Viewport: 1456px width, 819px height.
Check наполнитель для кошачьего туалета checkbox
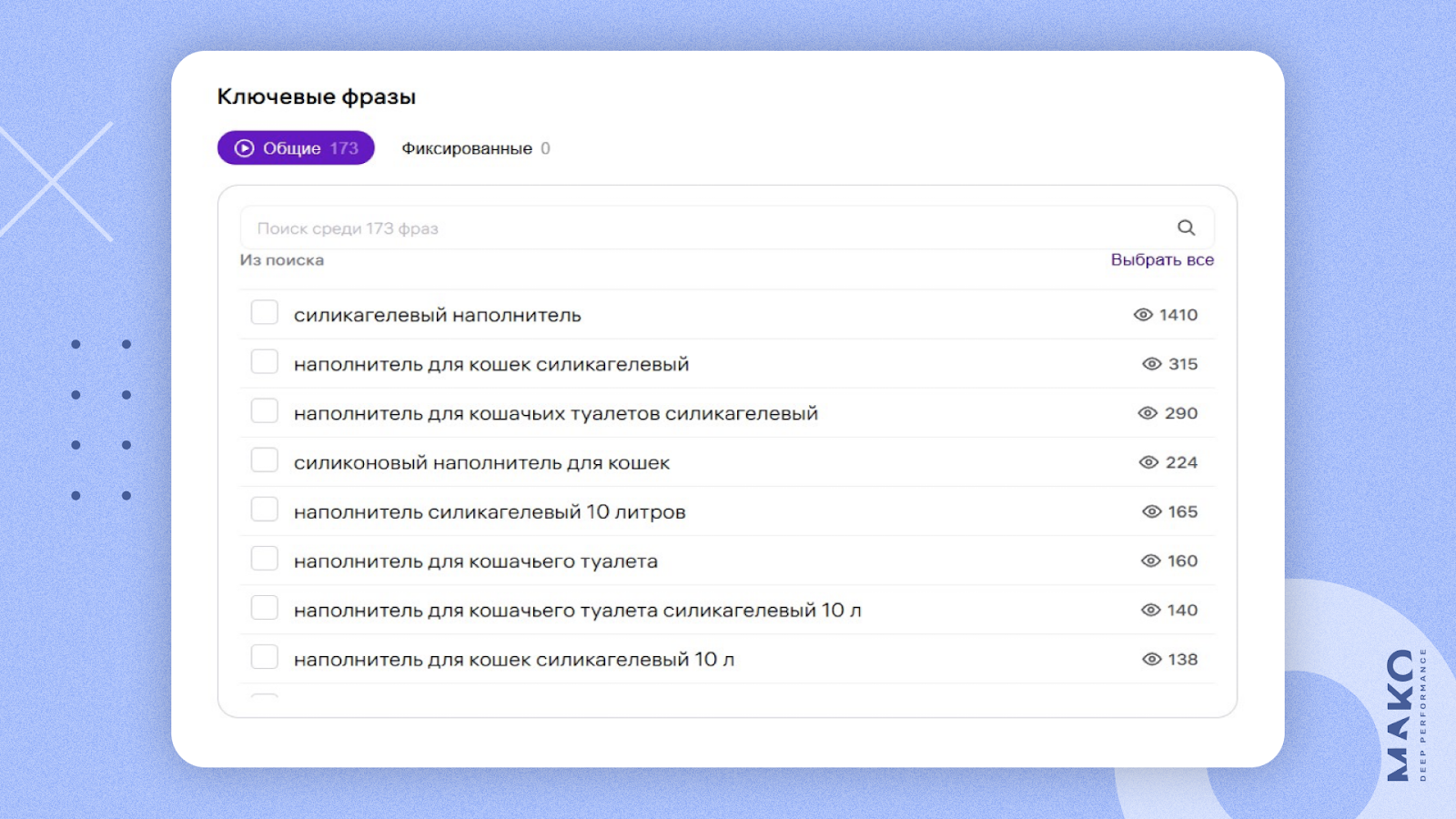265,558
